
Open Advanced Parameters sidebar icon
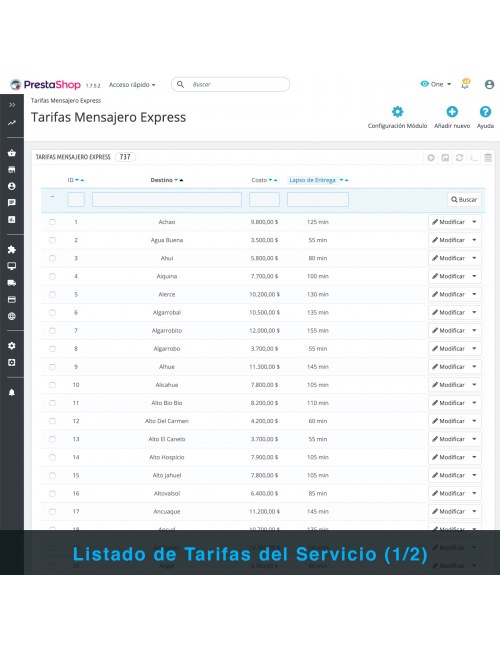12,362
